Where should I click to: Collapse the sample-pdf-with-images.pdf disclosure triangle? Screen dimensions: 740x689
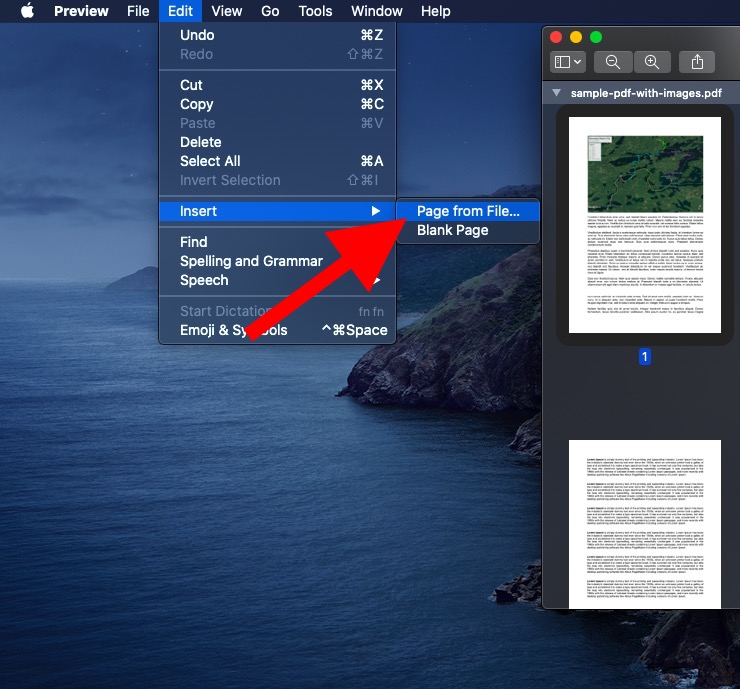pyautogui.click(x=556, y=93)
